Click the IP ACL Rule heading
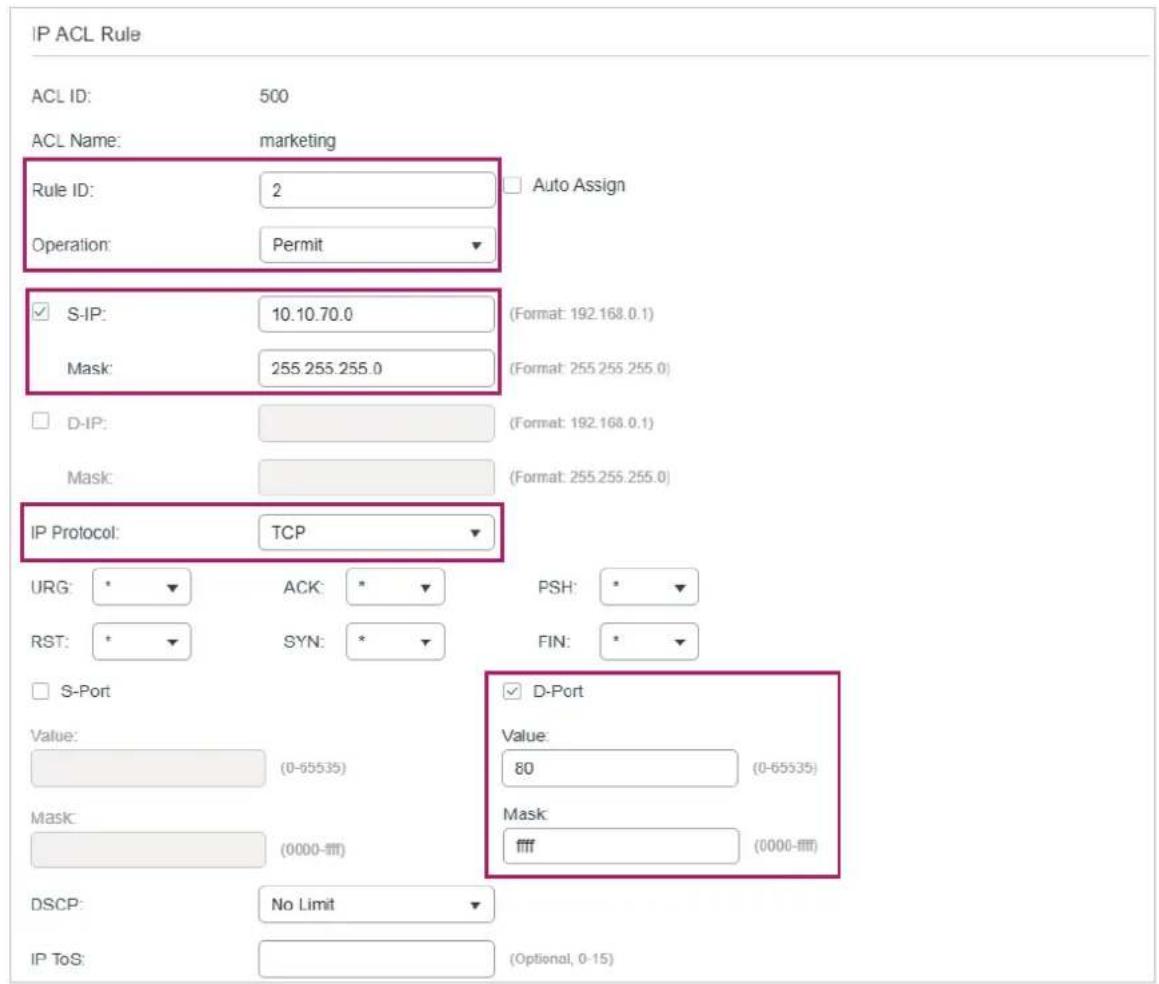The height and width of the screenshot is (984, 1159). [x=86, y=34]
